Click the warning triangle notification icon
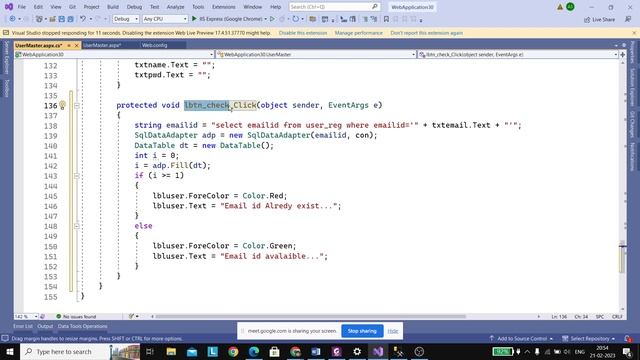Image resolution: width=640 pixels, height=360 pixels. tap(560, 7)
